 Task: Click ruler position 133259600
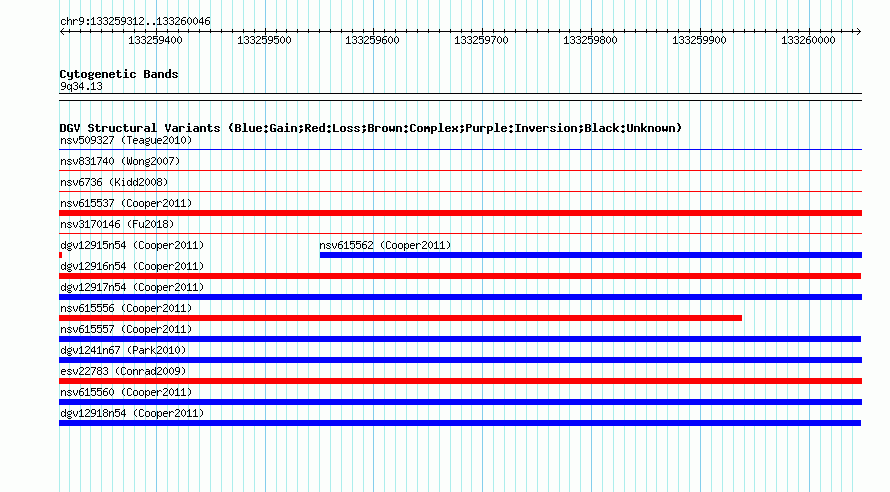coord(372,40)
